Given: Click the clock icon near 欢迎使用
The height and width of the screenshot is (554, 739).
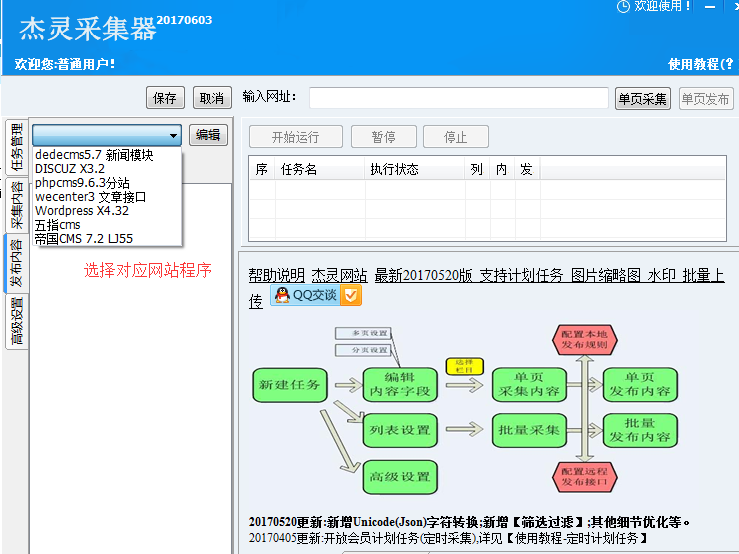Looking at the screenshot, I should (623, 6).
